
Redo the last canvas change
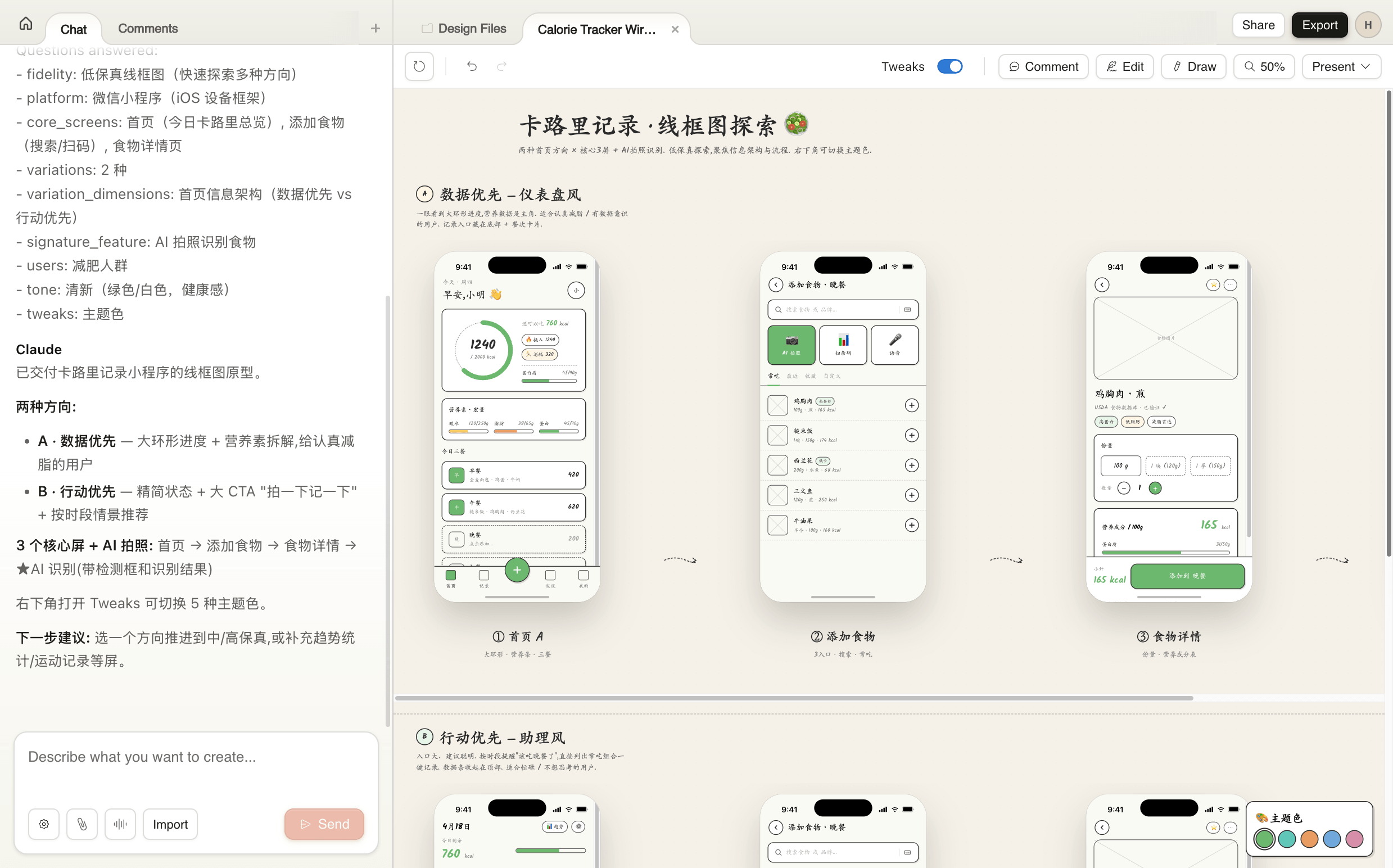[501, 66]
